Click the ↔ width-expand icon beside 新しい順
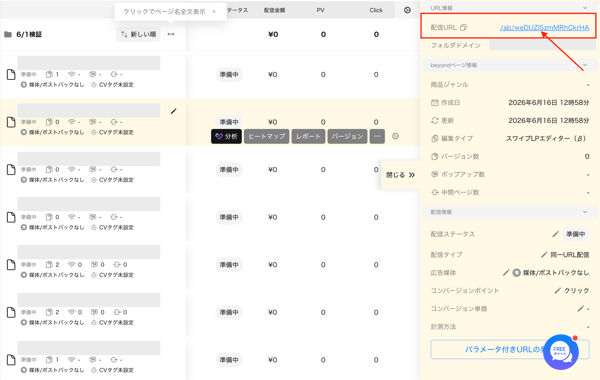Viewport: 600px width, 380px height. pos(171,34)
